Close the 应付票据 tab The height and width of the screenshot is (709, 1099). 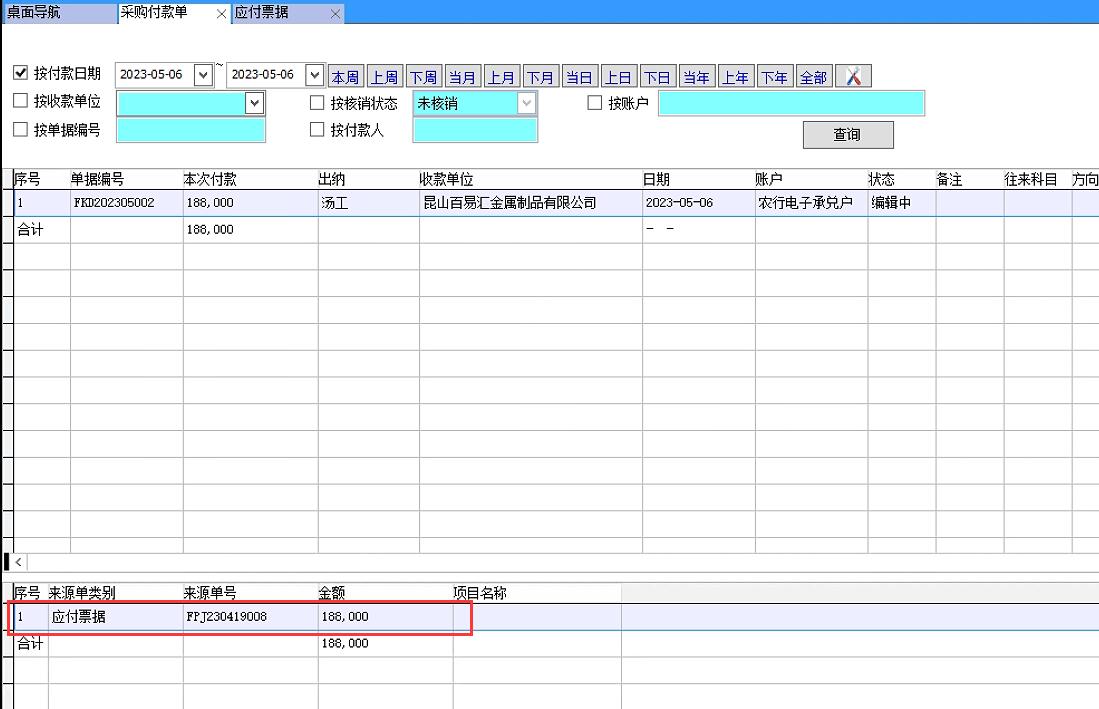(335, 14)
